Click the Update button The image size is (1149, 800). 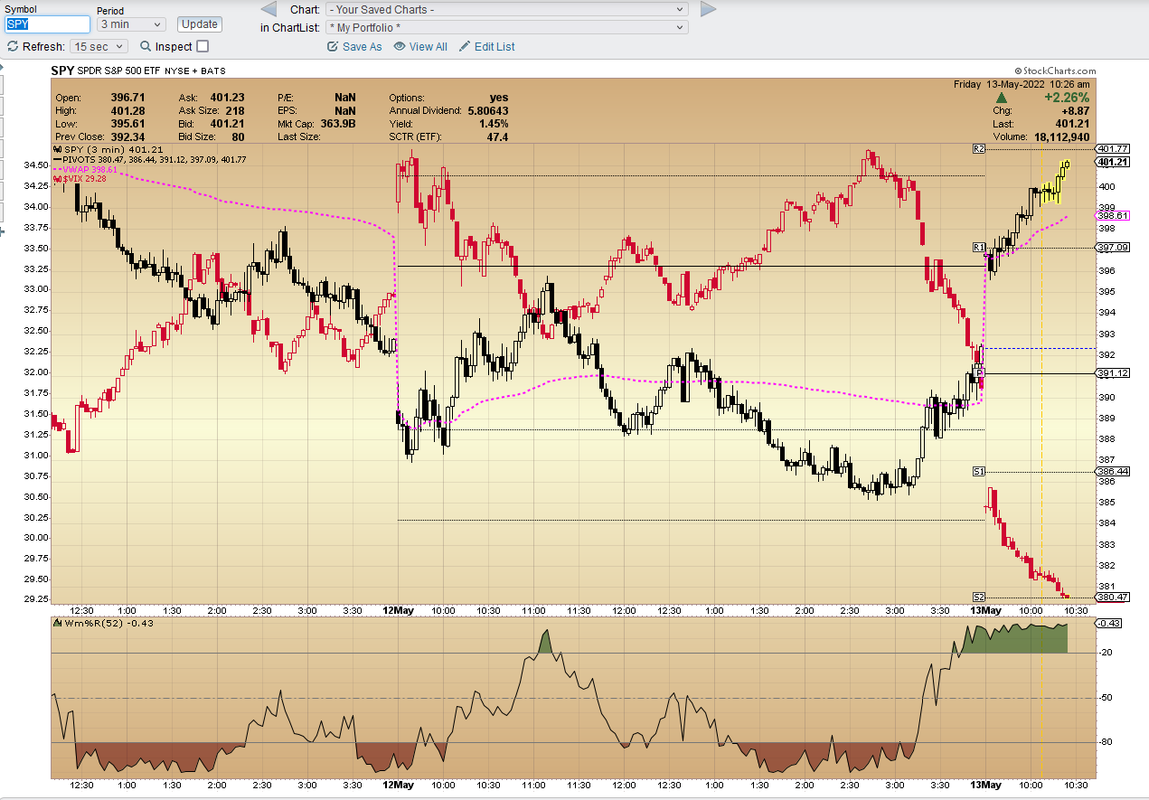(199, 24)
